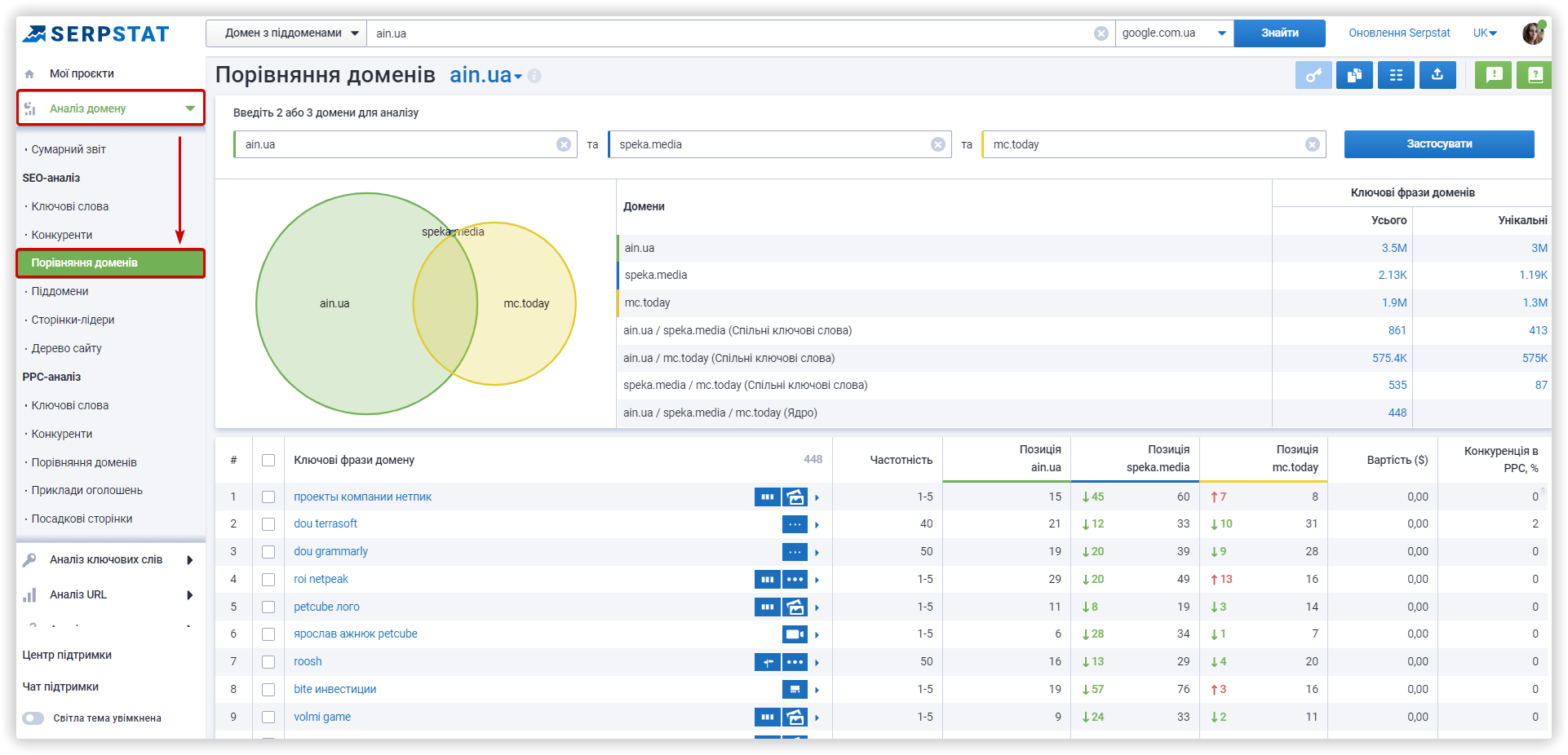This screenshot has width=1568, height=755.
Task: Click the Застосувати button
Action: pos(1439,144)
